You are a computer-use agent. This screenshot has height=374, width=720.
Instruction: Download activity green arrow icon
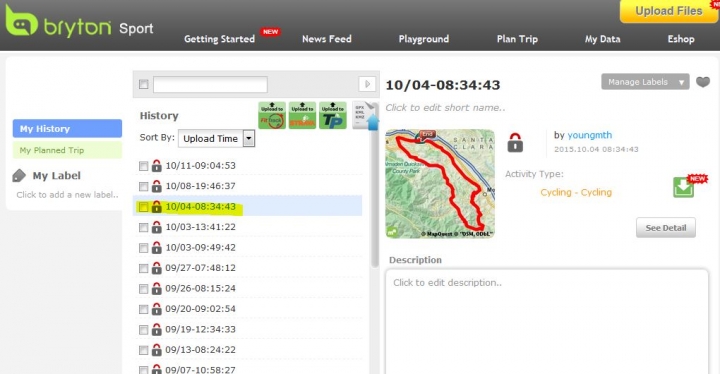point(683,187)
